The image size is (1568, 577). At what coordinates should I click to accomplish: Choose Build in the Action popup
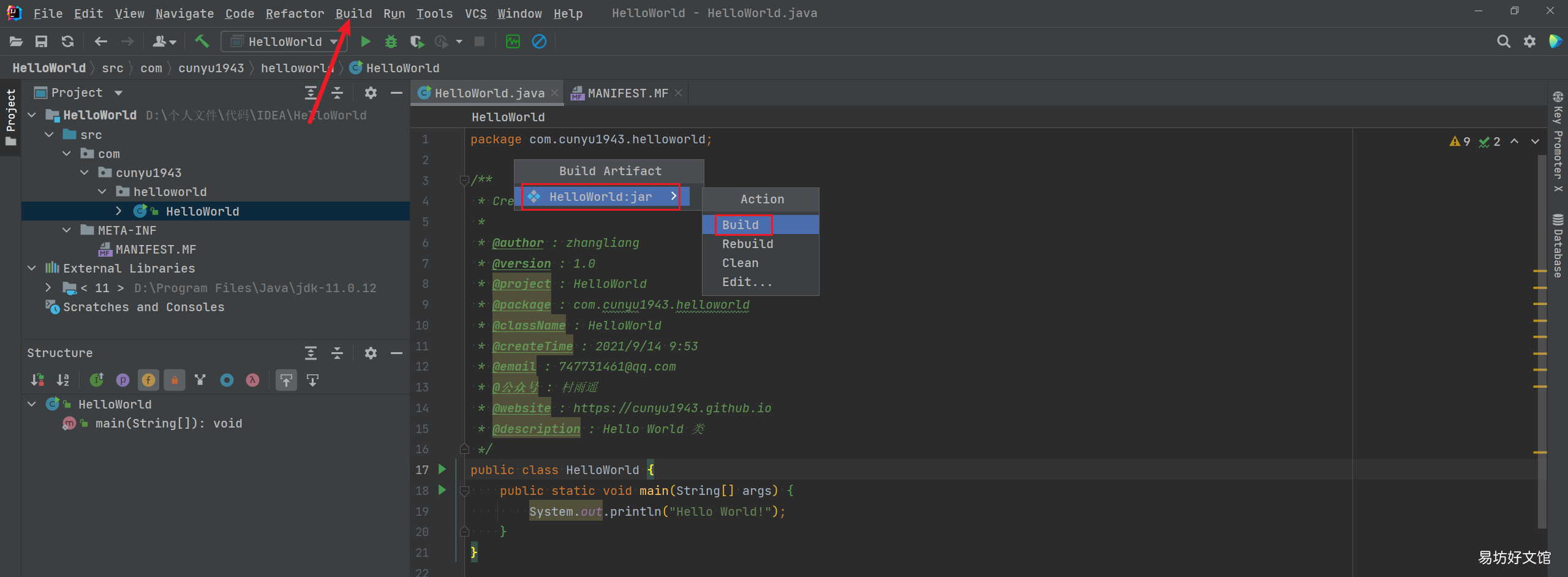pos(760,225)
